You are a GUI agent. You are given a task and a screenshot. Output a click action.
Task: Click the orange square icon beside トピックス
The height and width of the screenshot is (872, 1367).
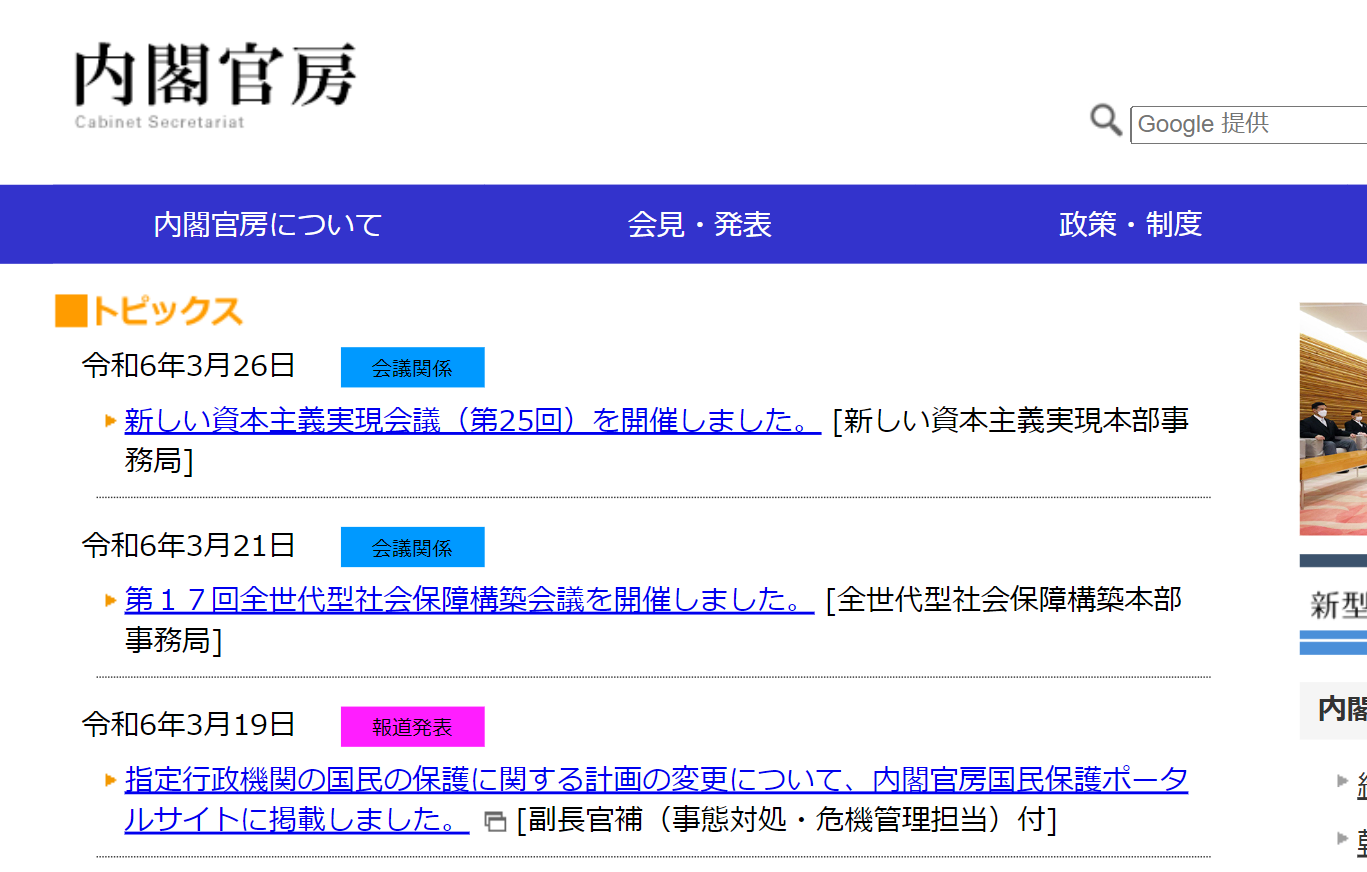71,311
